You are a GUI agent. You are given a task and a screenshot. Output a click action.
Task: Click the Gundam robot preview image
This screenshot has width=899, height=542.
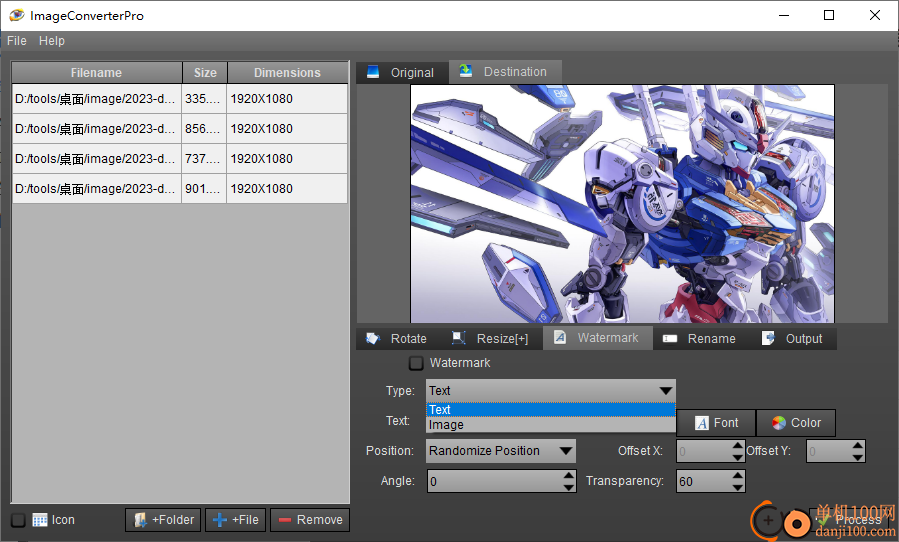click(622, 204)
